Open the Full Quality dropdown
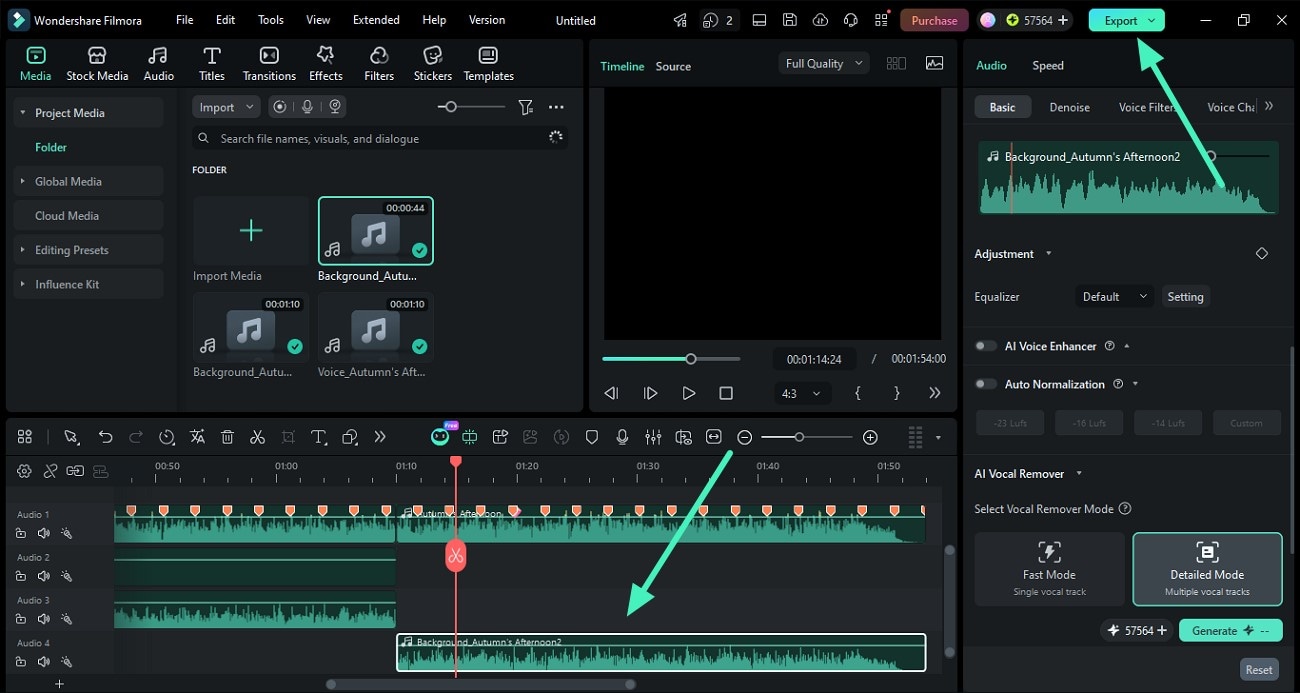 (x=824, y=63)
